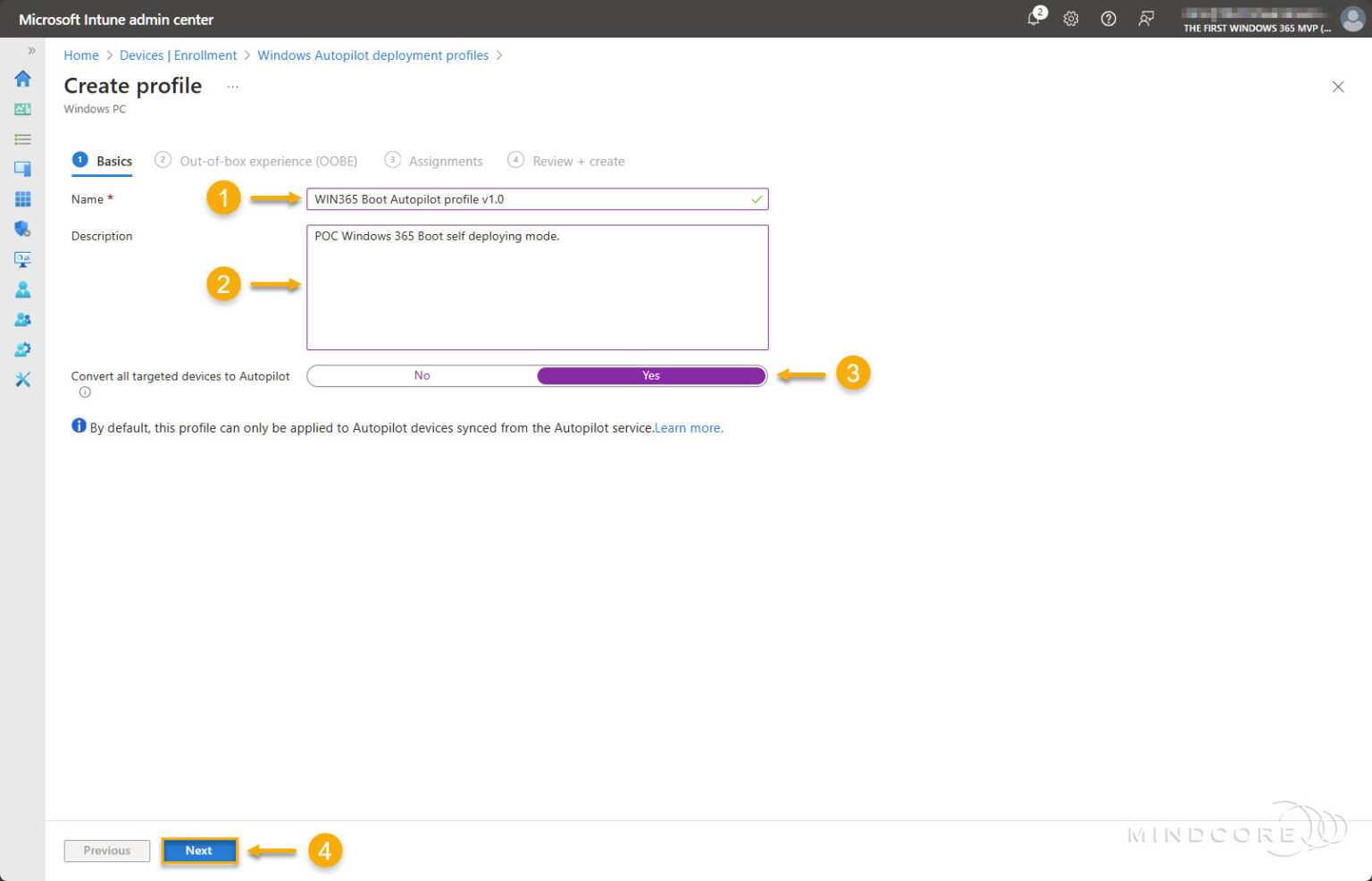The width and height of the screenshot is (1372, 881).
Task: Switch to the Assignments tab
Action: [x=445, y=162]
